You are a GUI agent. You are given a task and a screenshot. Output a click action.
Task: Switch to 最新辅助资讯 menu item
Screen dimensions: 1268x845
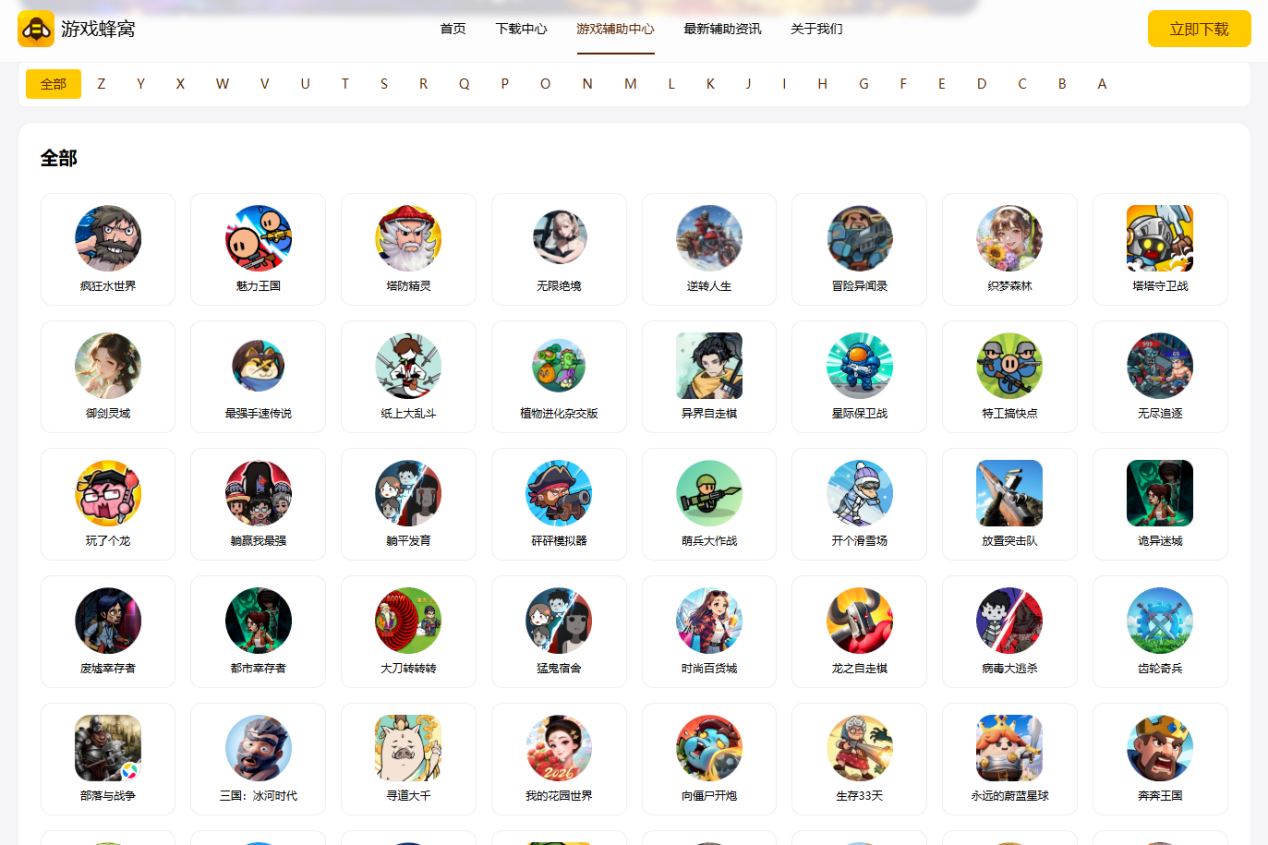tap(722, 29)
